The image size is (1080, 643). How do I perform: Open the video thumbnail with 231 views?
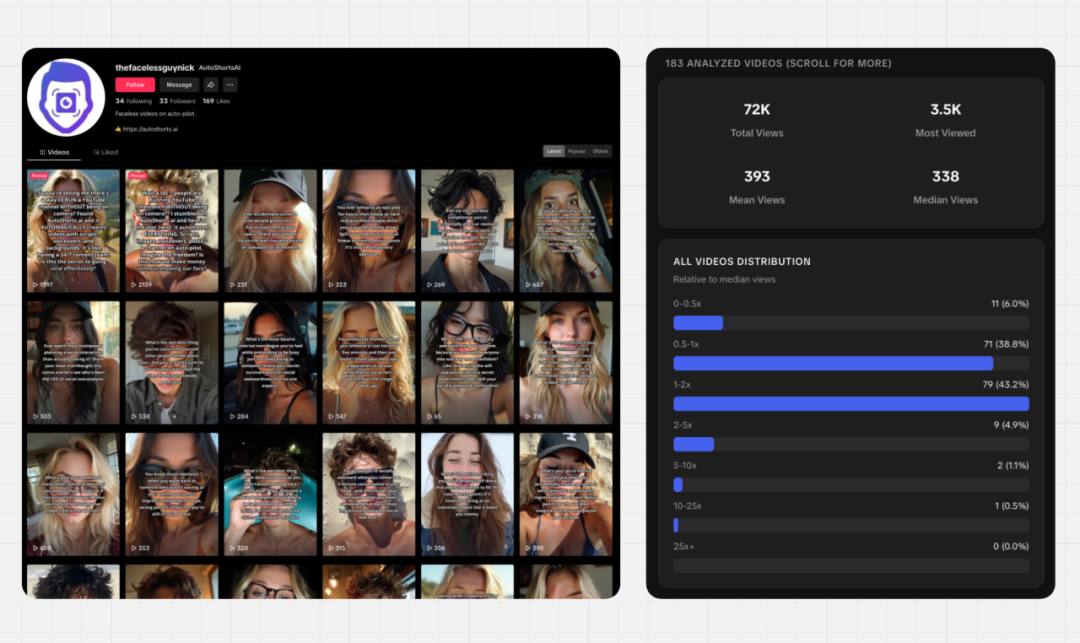coord(270,231)
